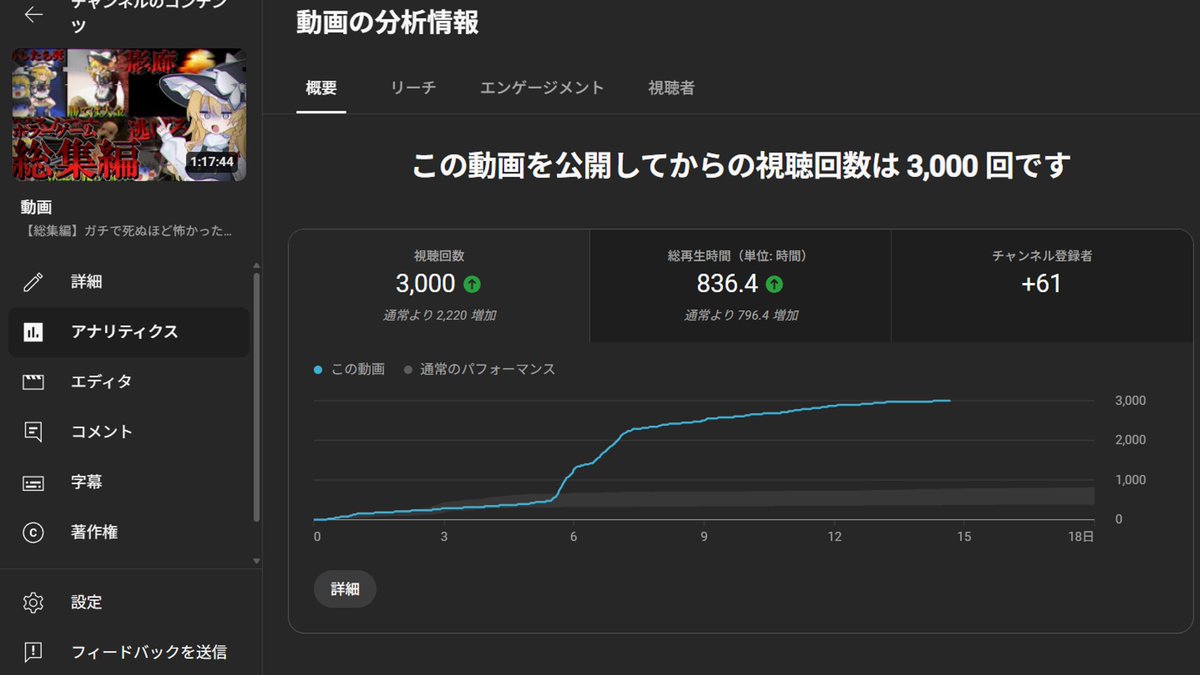Click the 動画の分析情報 page heading
Screen dimensions: 1200x675
[x=388, y=23]
